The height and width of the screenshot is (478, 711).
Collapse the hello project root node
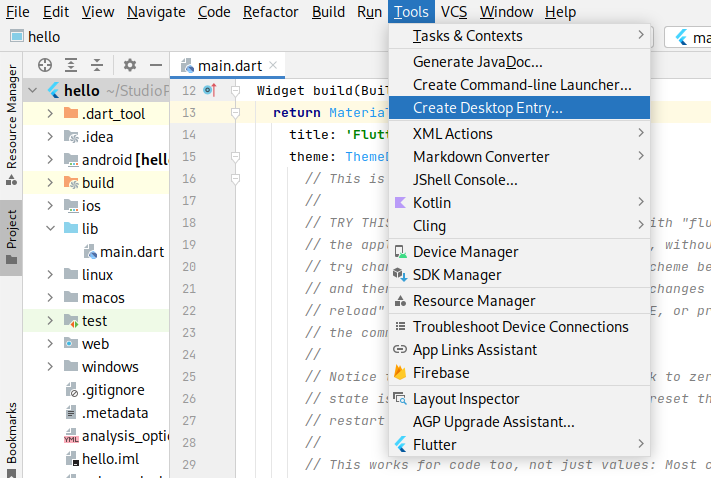(x=33, y=90)
